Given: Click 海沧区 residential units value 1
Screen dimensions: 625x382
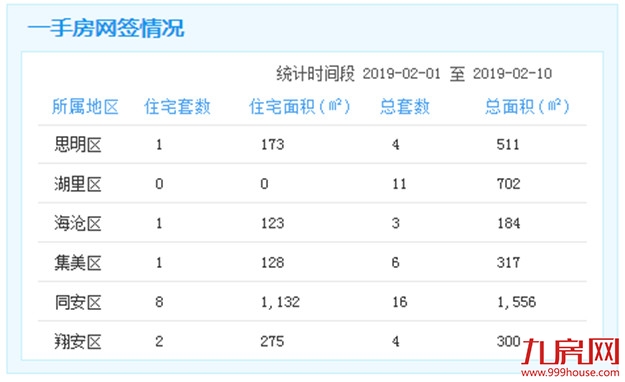Looking at the screenshot, I should 159,223.
